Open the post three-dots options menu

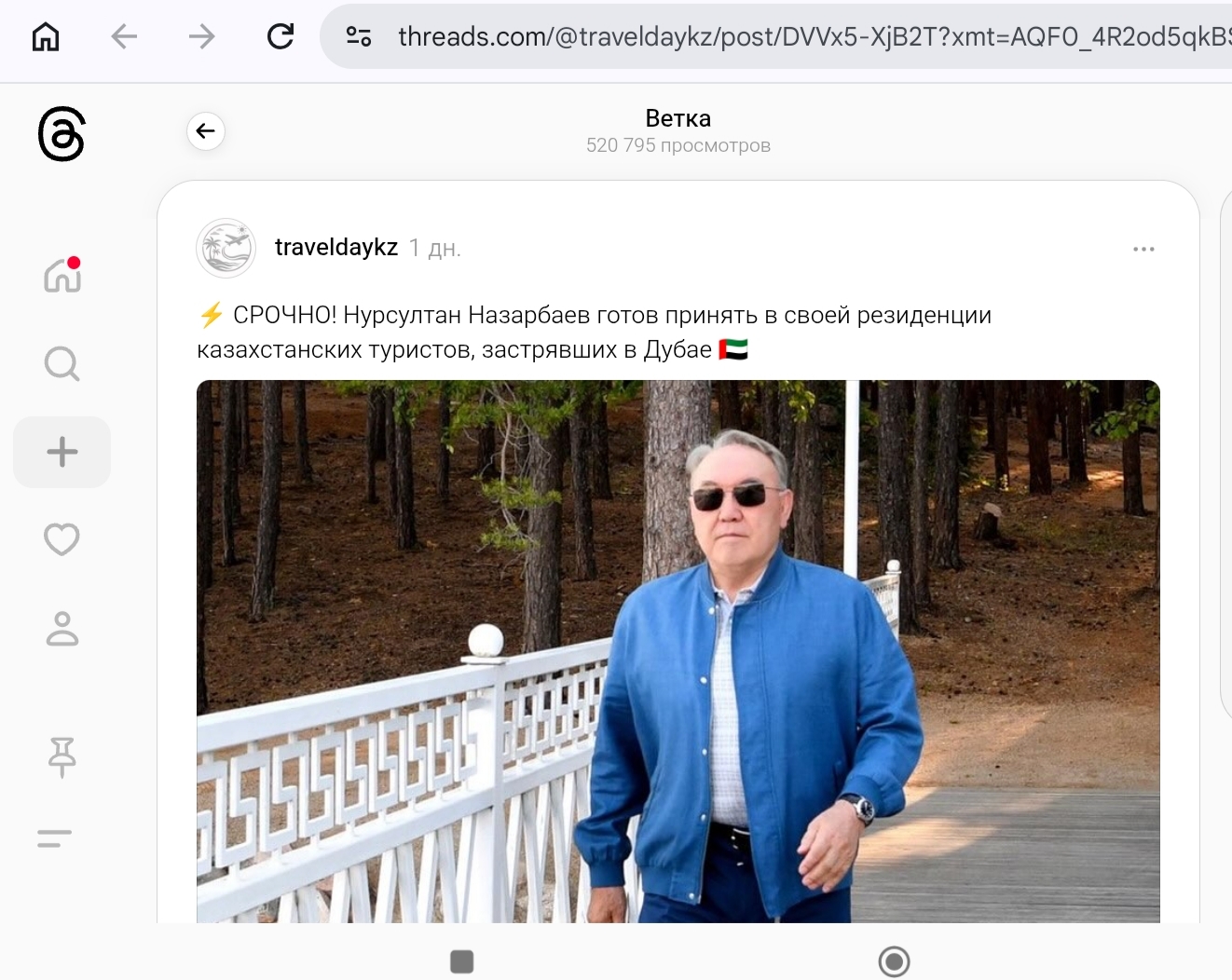click(x=1143, y=249)
